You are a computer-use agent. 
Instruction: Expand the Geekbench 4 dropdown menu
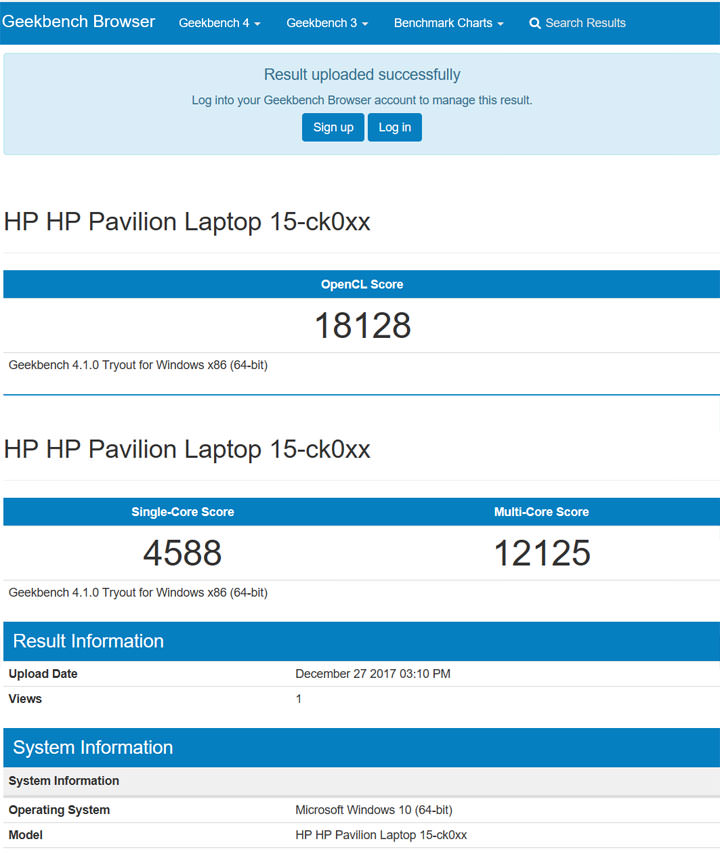(219, 23)
